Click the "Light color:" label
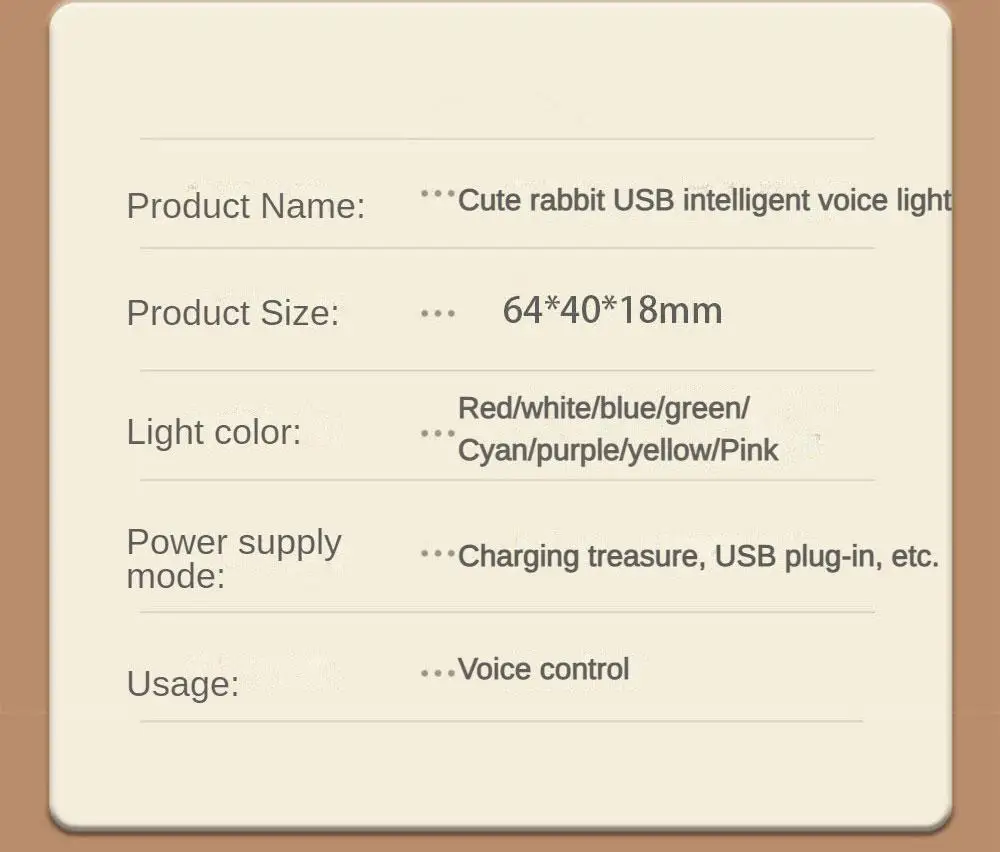 214,432
